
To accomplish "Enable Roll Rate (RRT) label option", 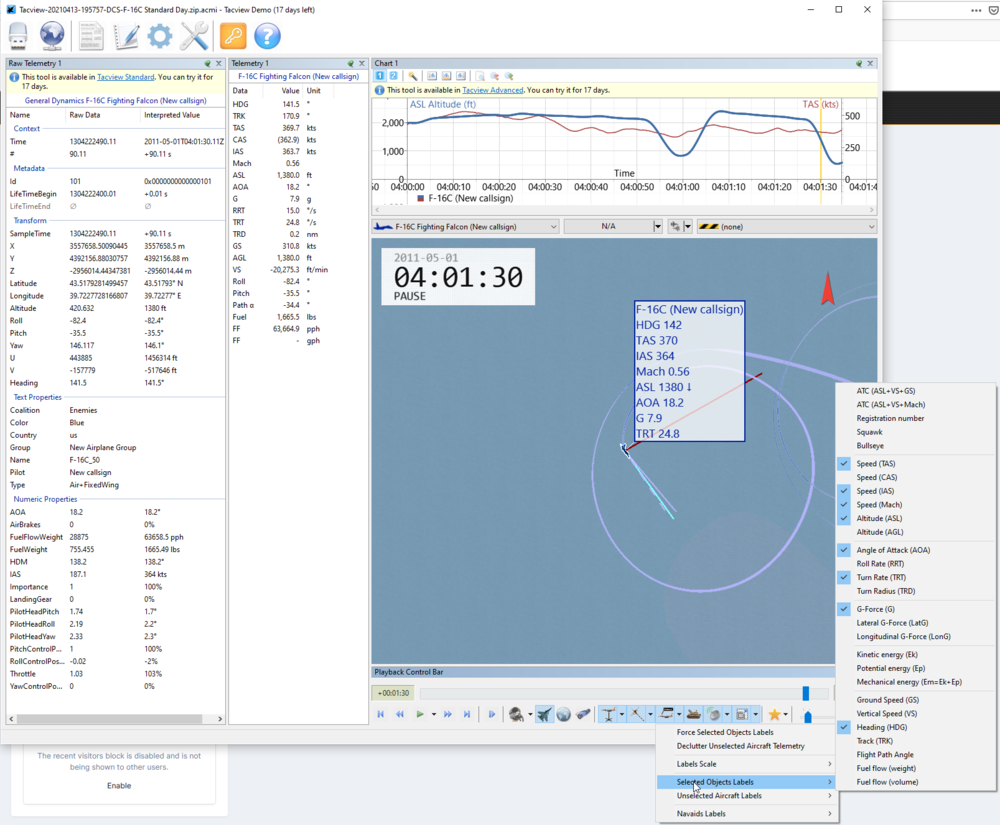I will pyautogui.click(x=880, y=564).
